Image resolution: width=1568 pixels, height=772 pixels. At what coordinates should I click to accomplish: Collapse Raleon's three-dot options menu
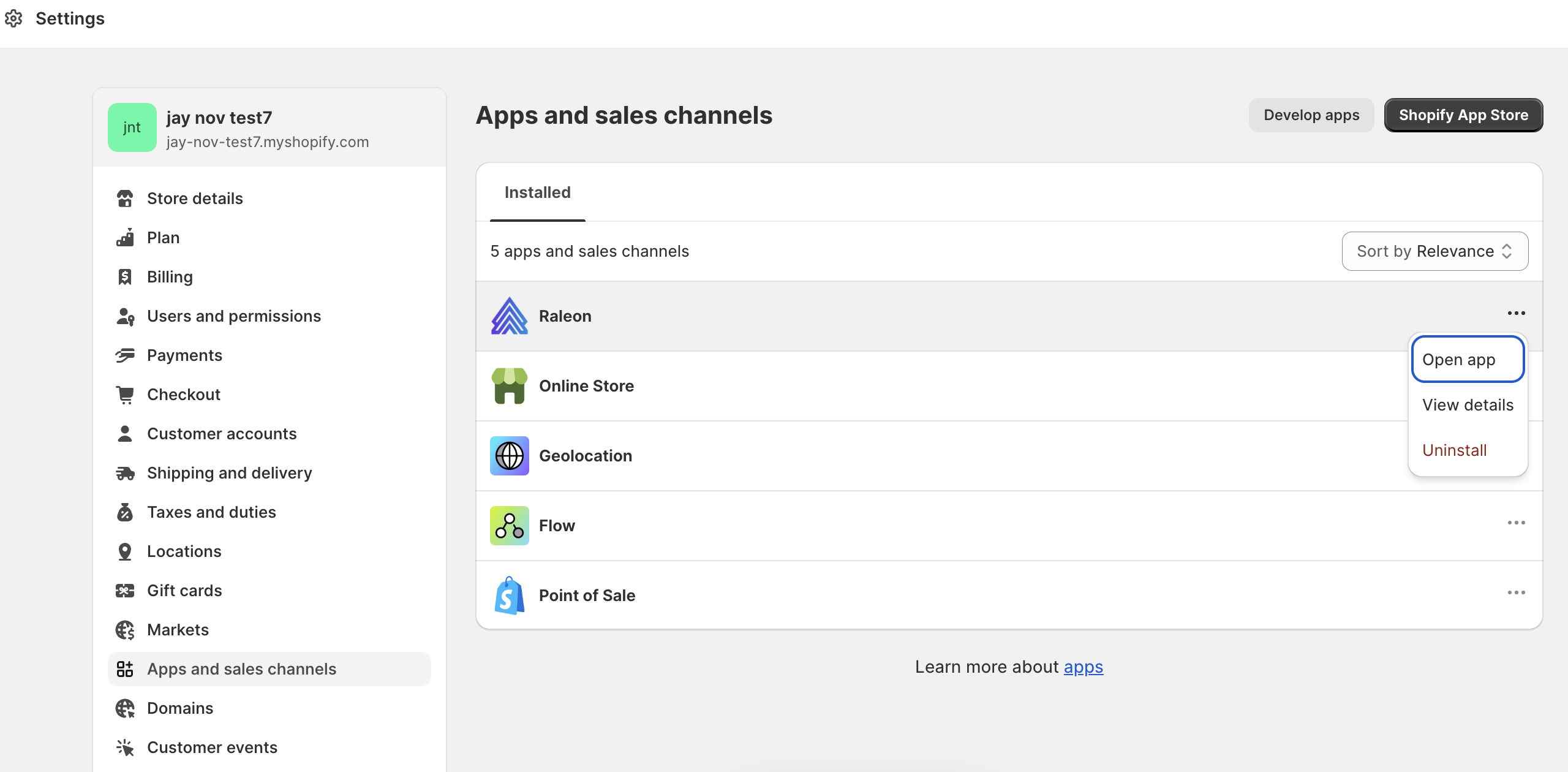(1516, 313)
